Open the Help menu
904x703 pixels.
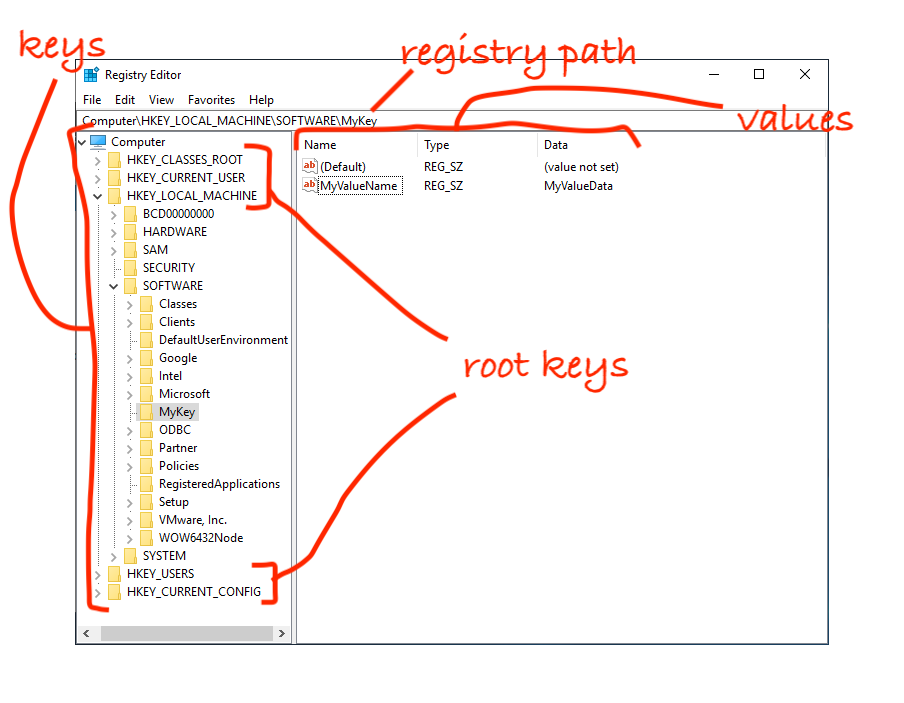click(261, 100)
